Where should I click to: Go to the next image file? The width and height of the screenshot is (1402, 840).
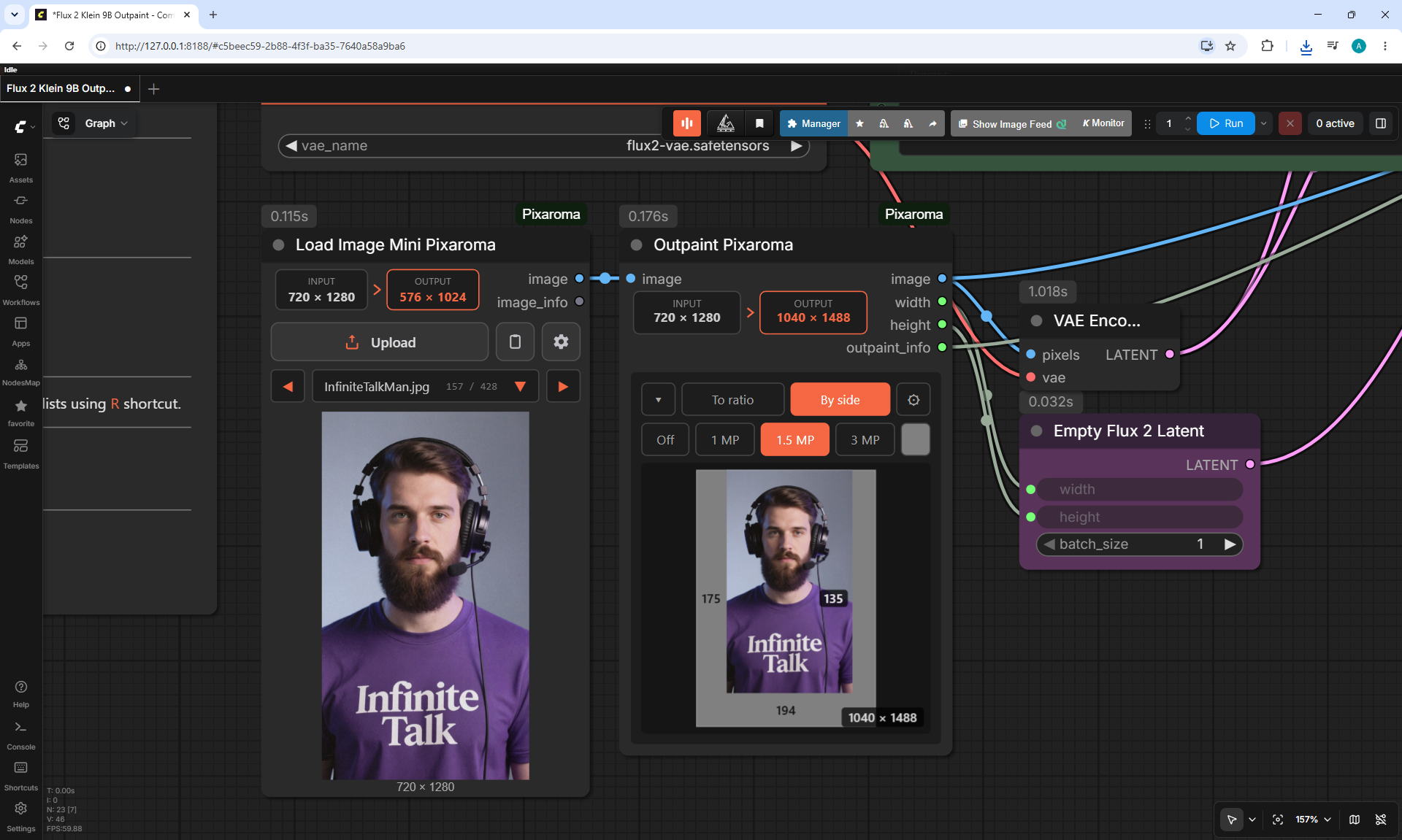click(563, 386)
